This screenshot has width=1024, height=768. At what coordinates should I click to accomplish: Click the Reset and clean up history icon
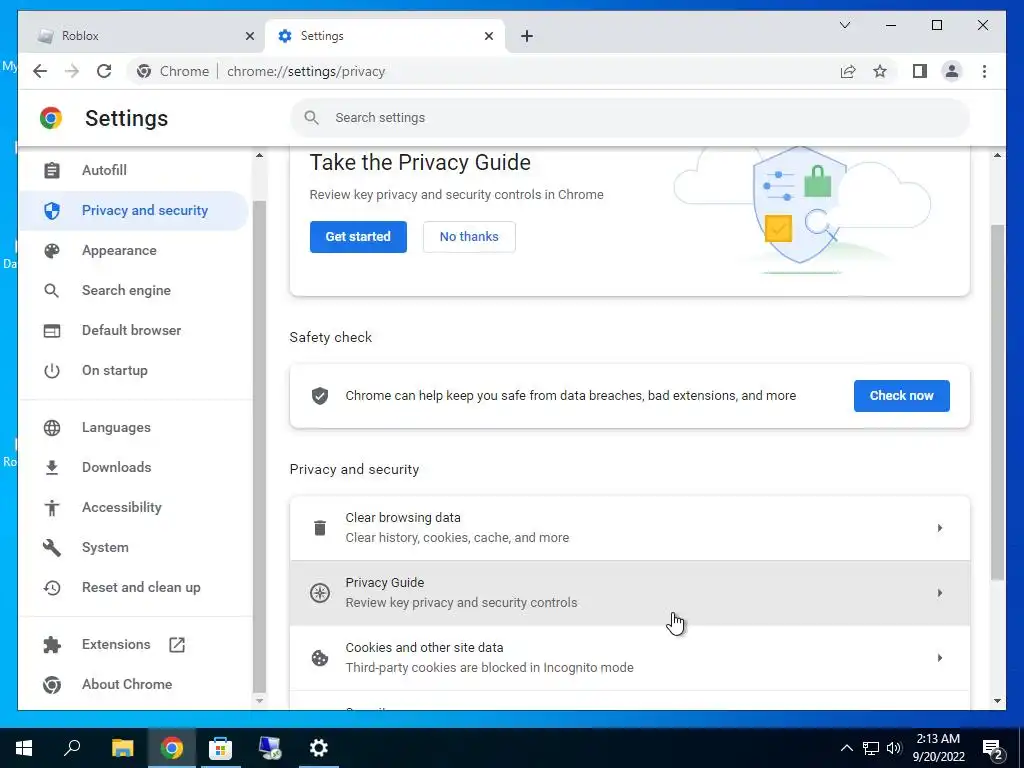tap(52, 588)
